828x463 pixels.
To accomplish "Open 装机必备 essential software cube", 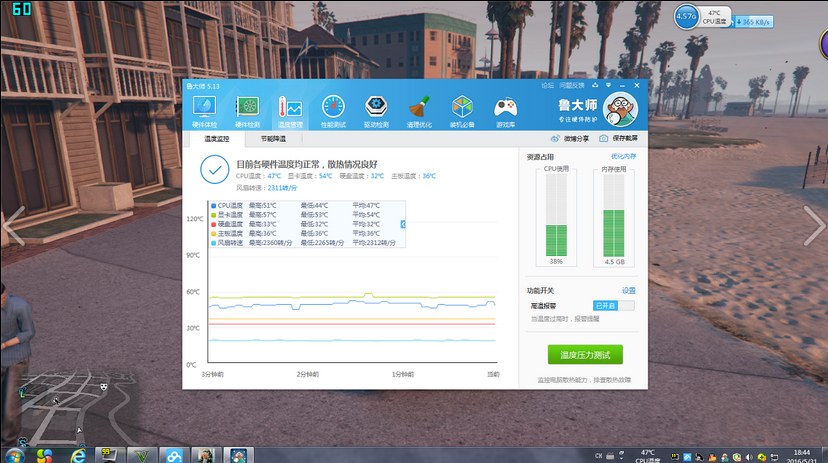I will 462,111.
